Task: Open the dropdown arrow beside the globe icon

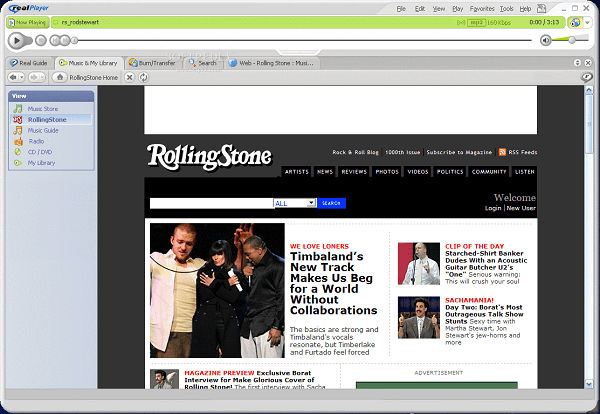Action: click(587, 23)
